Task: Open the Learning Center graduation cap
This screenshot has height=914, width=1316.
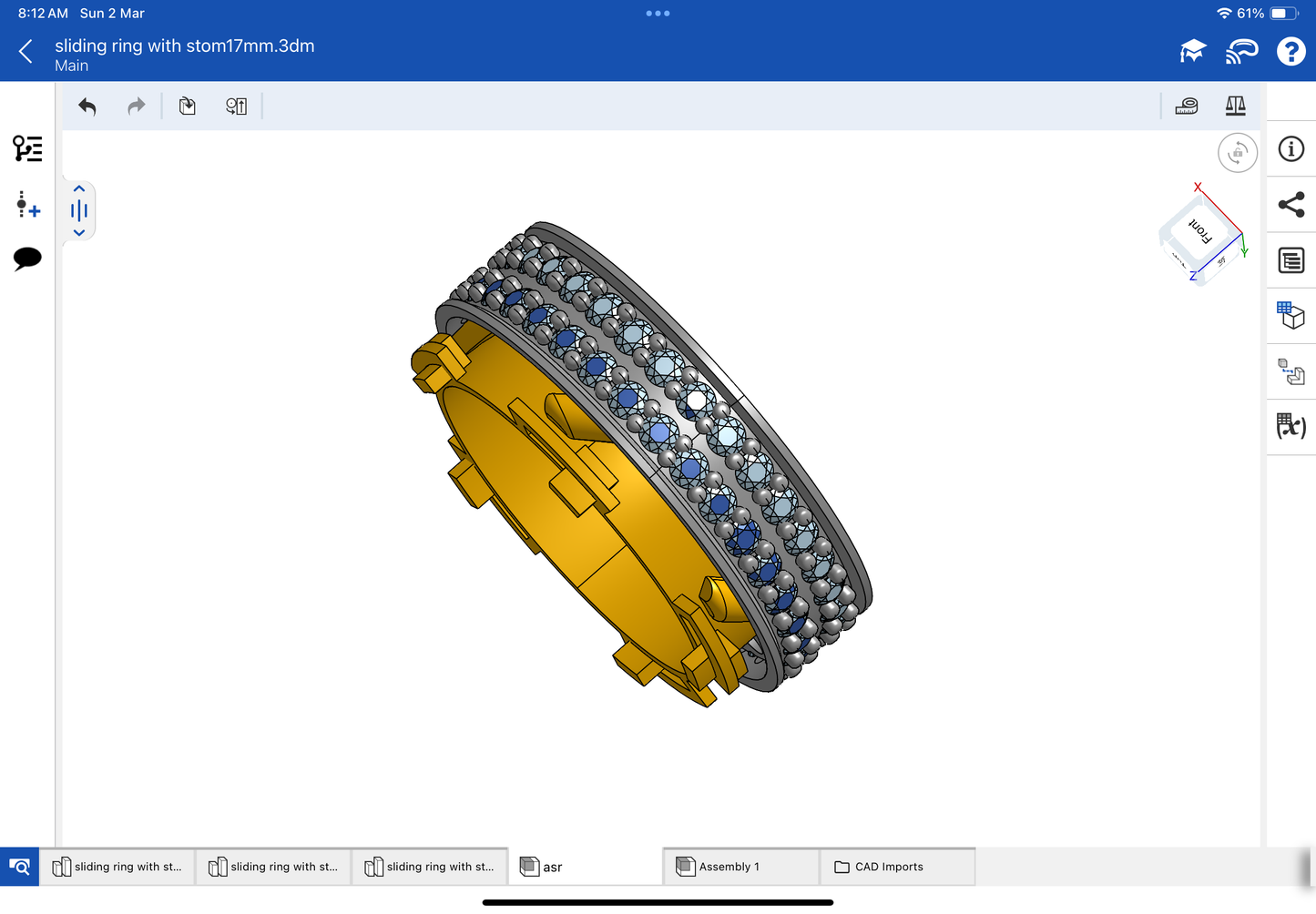Action: pos(1192,52)
